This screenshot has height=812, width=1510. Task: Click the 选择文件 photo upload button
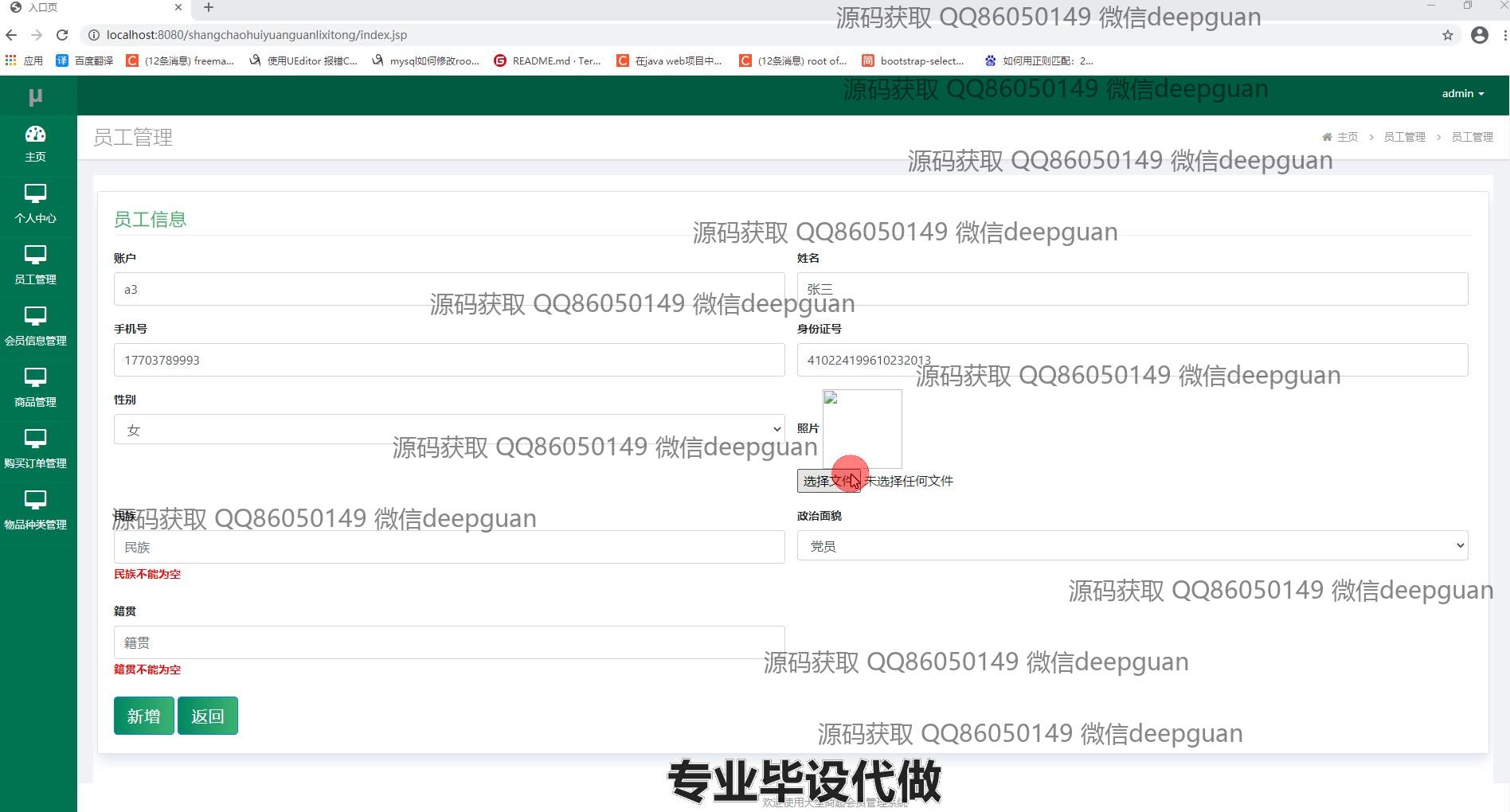tap(827, 481)
